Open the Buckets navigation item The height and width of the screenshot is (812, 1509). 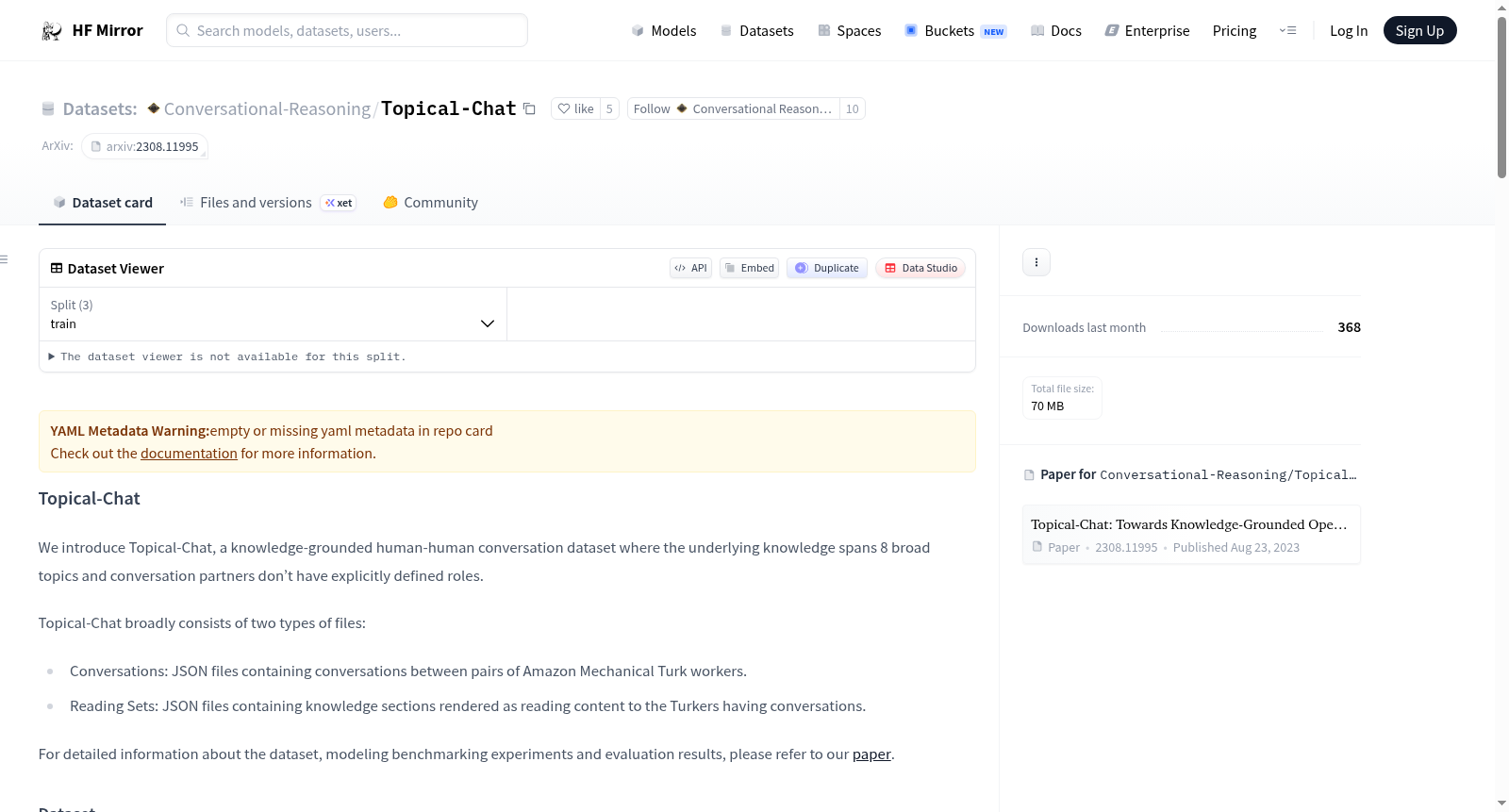click(955, 31)
